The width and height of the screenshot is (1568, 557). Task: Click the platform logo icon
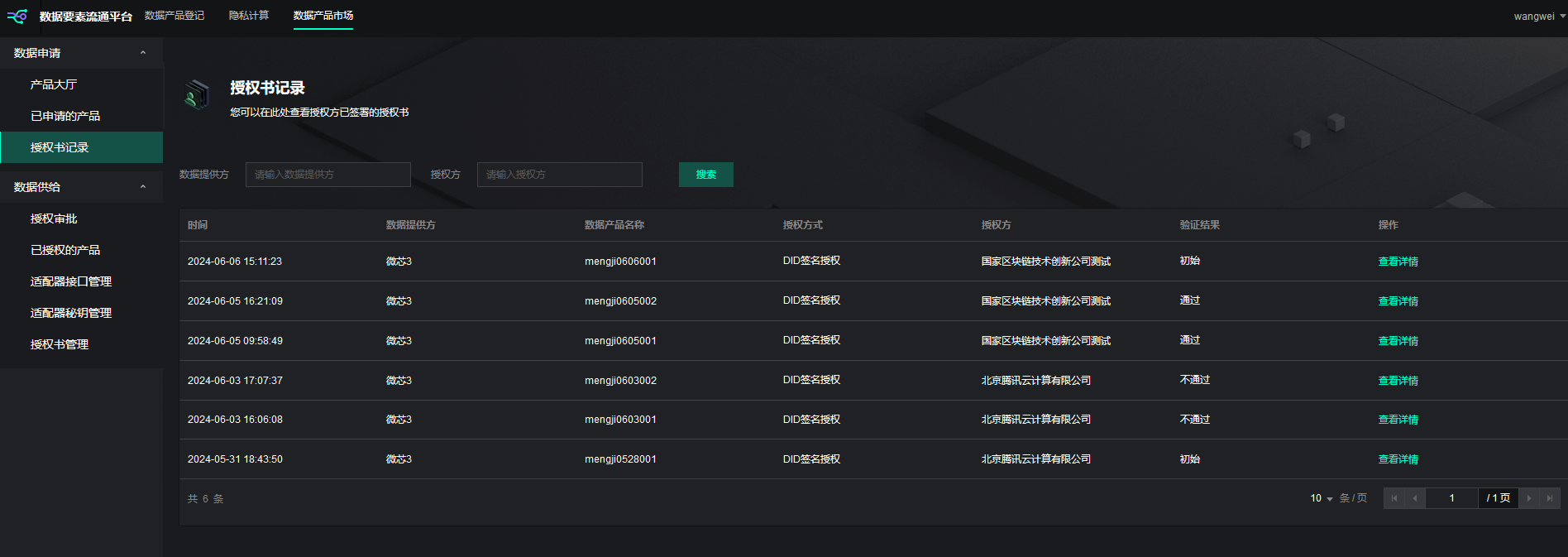click(17, 17)
